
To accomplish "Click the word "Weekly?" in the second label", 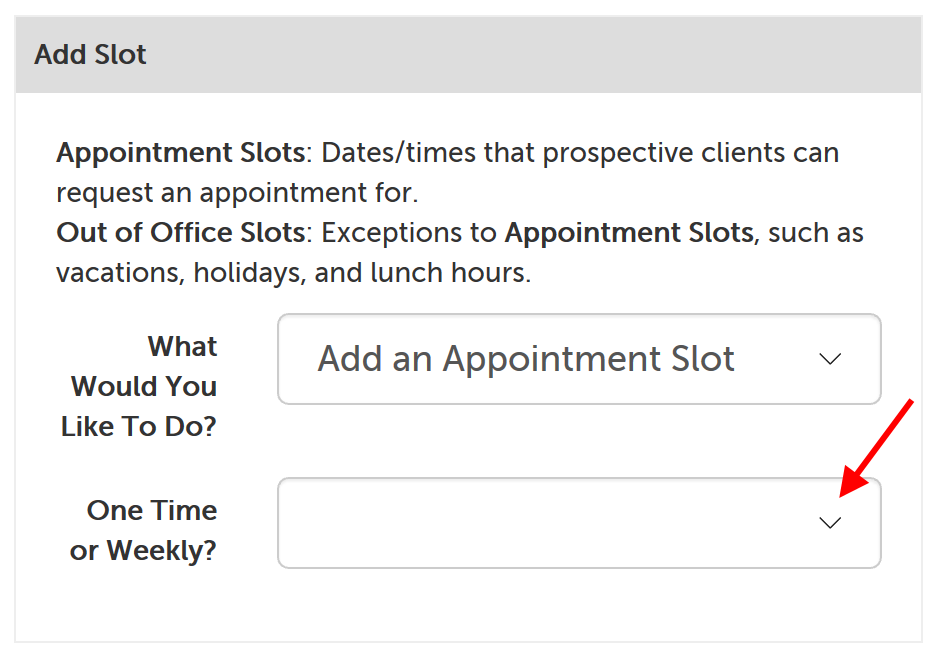I will point(161,550).
